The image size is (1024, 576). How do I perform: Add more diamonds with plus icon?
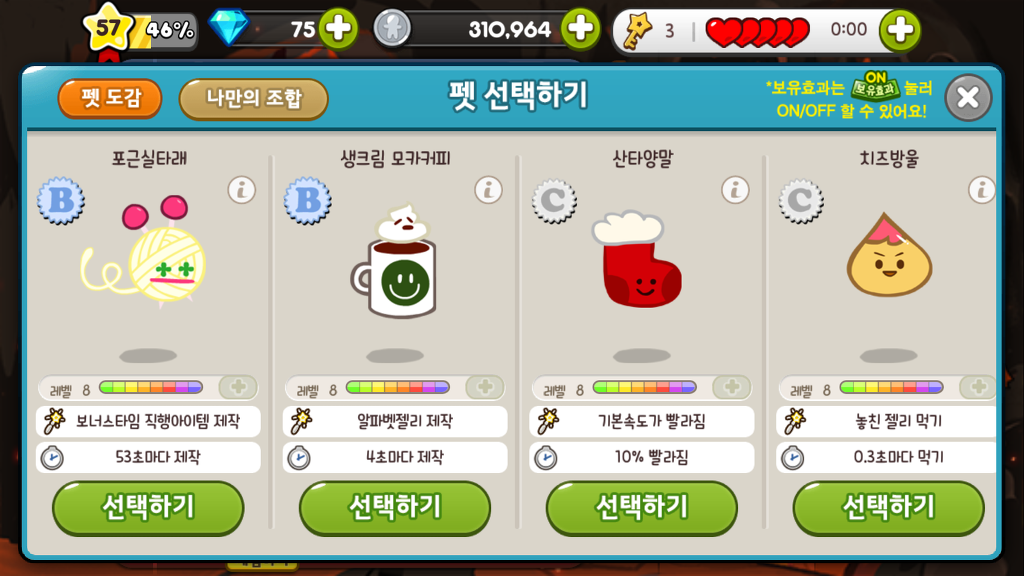pyautogui.click(x=338, y=29)
